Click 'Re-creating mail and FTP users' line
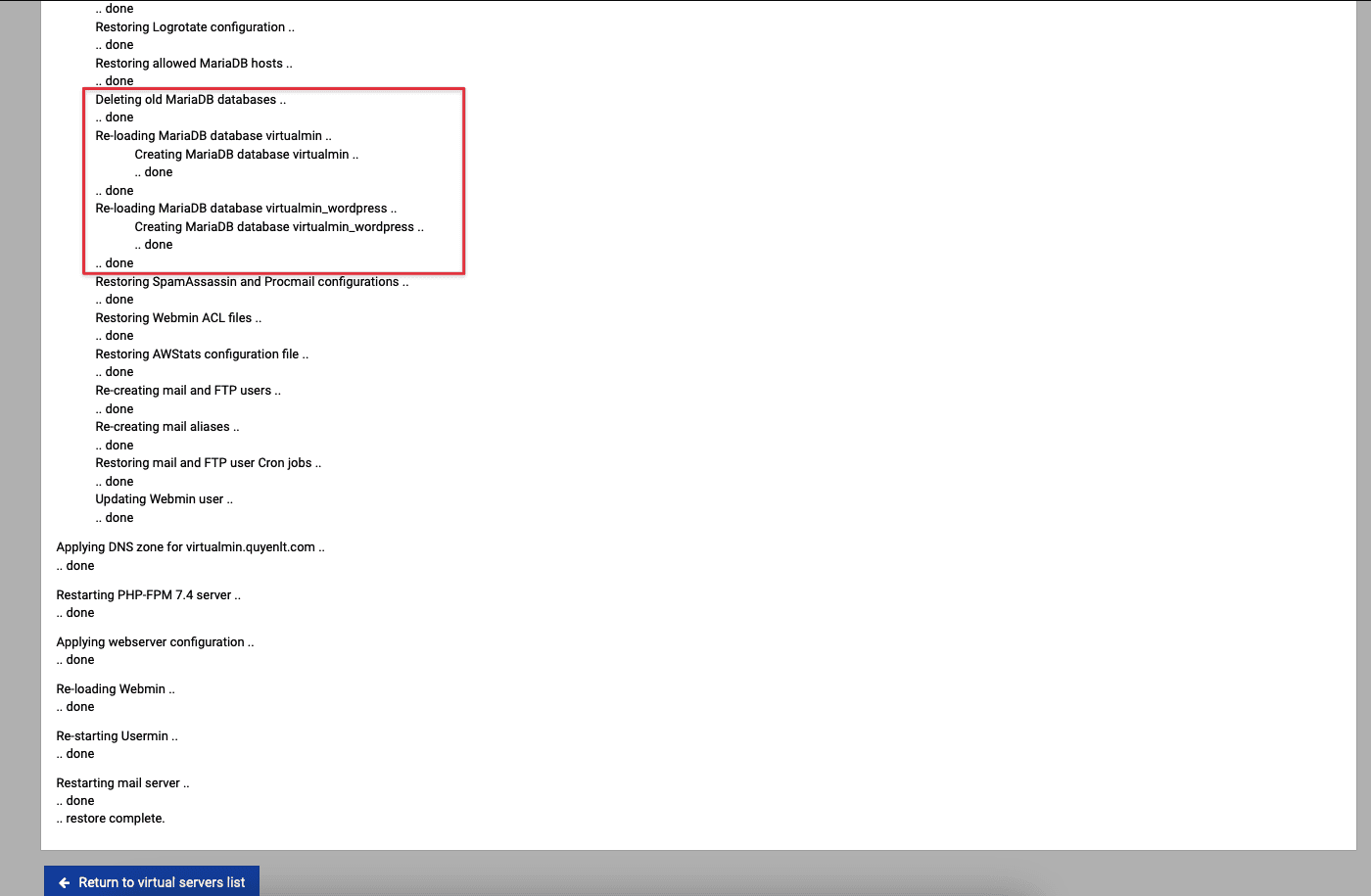 click(187, 390)
